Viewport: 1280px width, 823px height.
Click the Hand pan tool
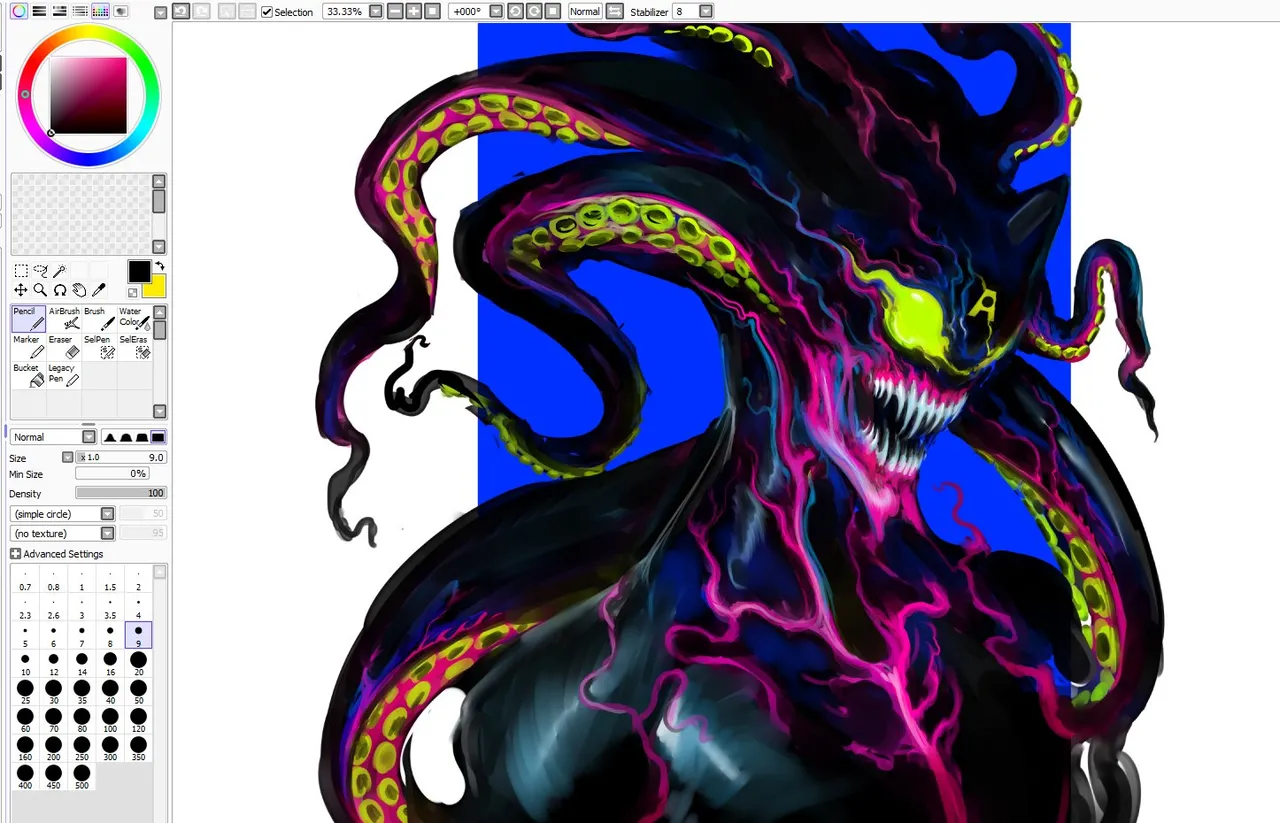click(x=79, y=290)
